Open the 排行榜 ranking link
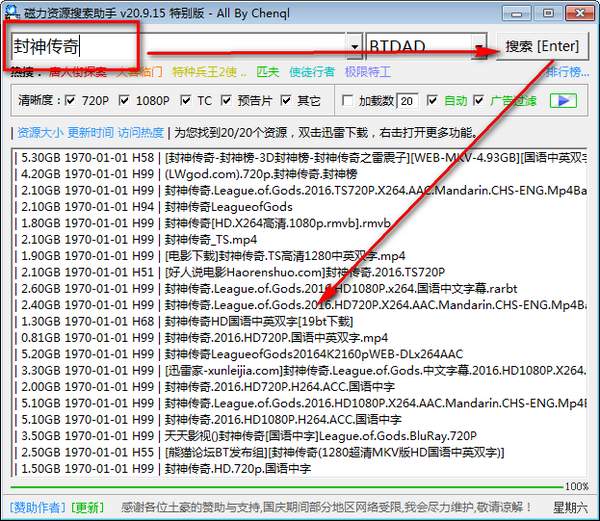This screenshot has height=521, width=600. pos(567,72)
